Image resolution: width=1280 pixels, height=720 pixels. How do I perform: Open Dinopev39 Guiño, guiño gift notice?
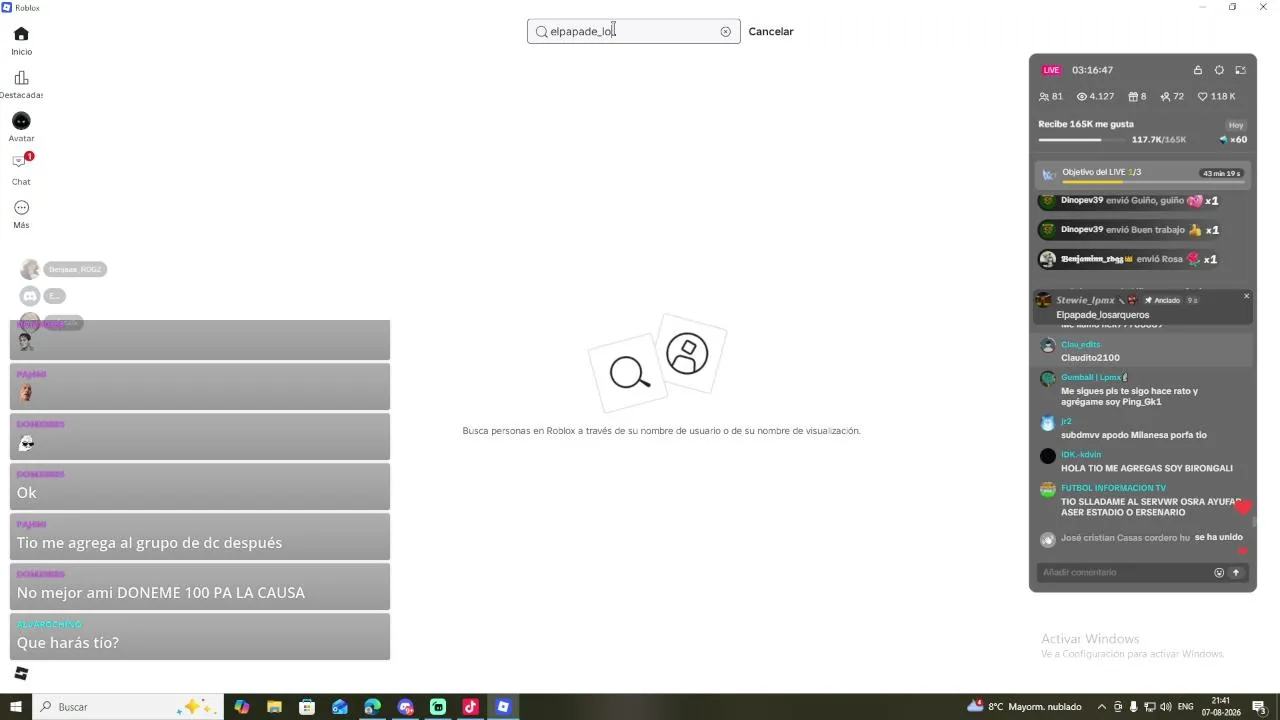1128,201
